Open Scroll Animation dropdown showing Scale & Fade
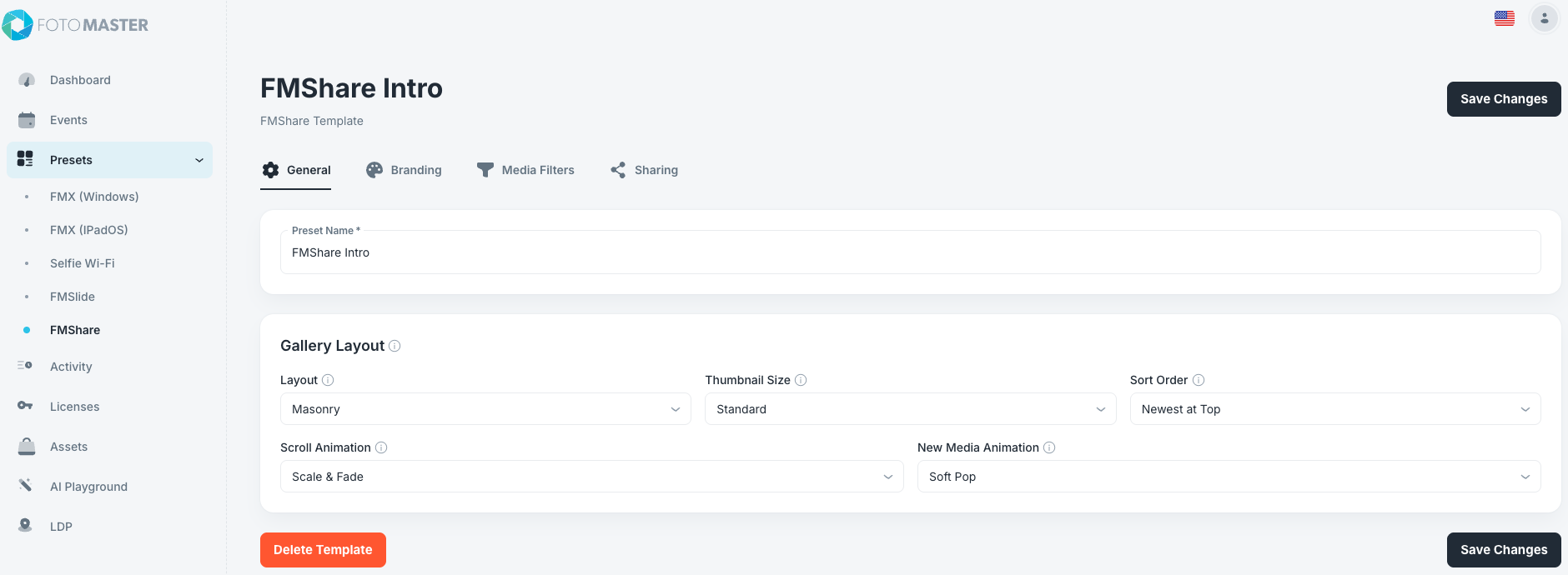1568x575 pixels. click(x=591, y=477)
